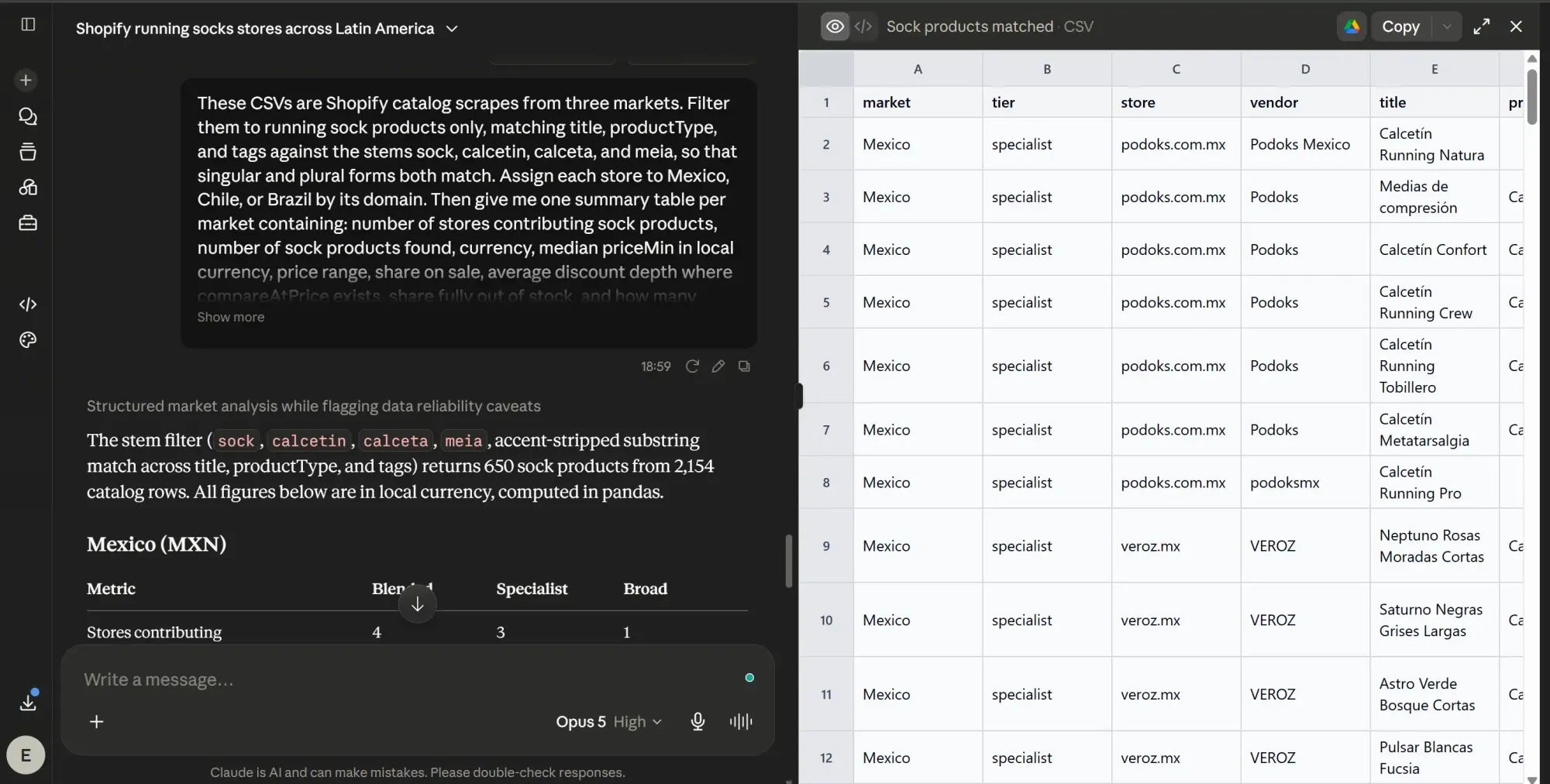Click the 'Saturno Negras Grises Largas' cell

1435,621
